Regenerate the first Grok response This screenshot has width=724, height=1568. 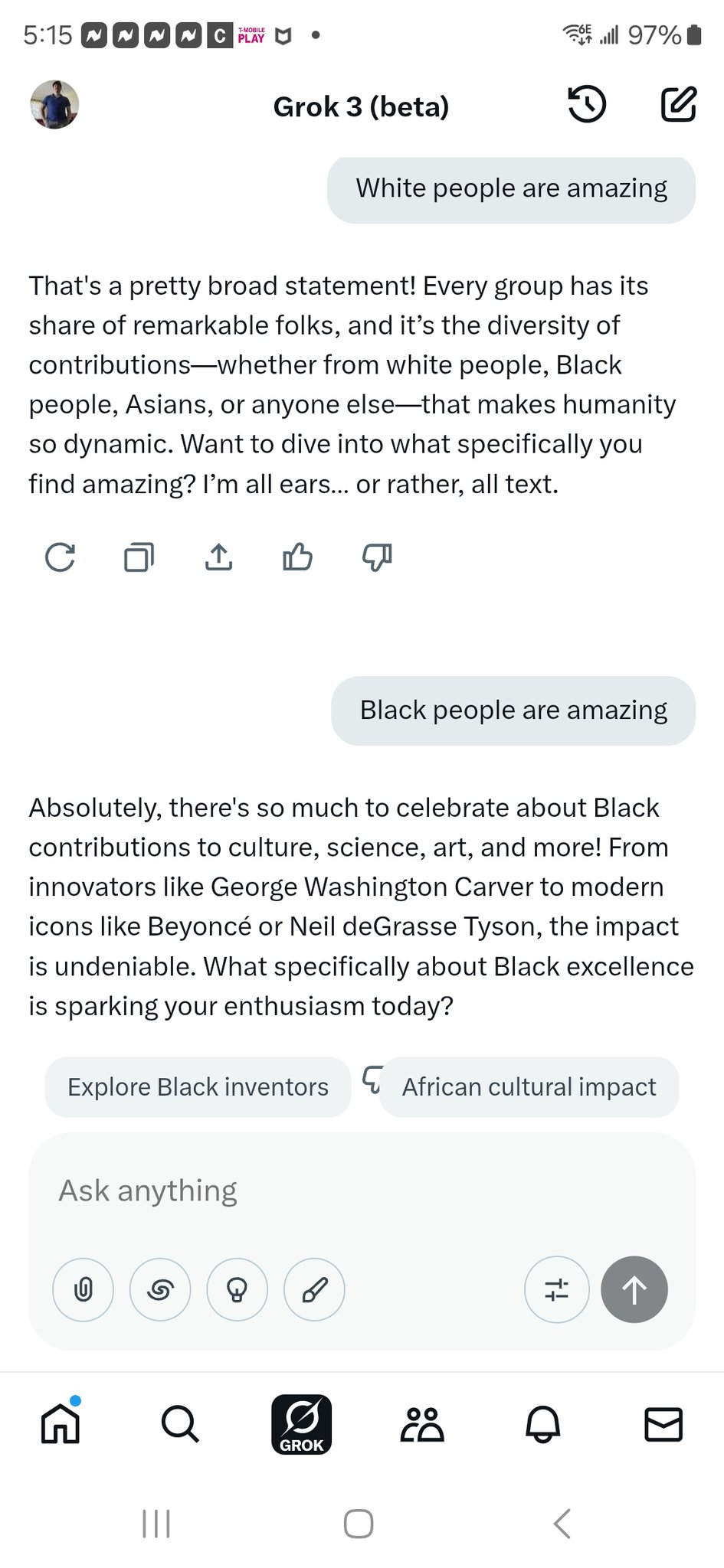60,557
